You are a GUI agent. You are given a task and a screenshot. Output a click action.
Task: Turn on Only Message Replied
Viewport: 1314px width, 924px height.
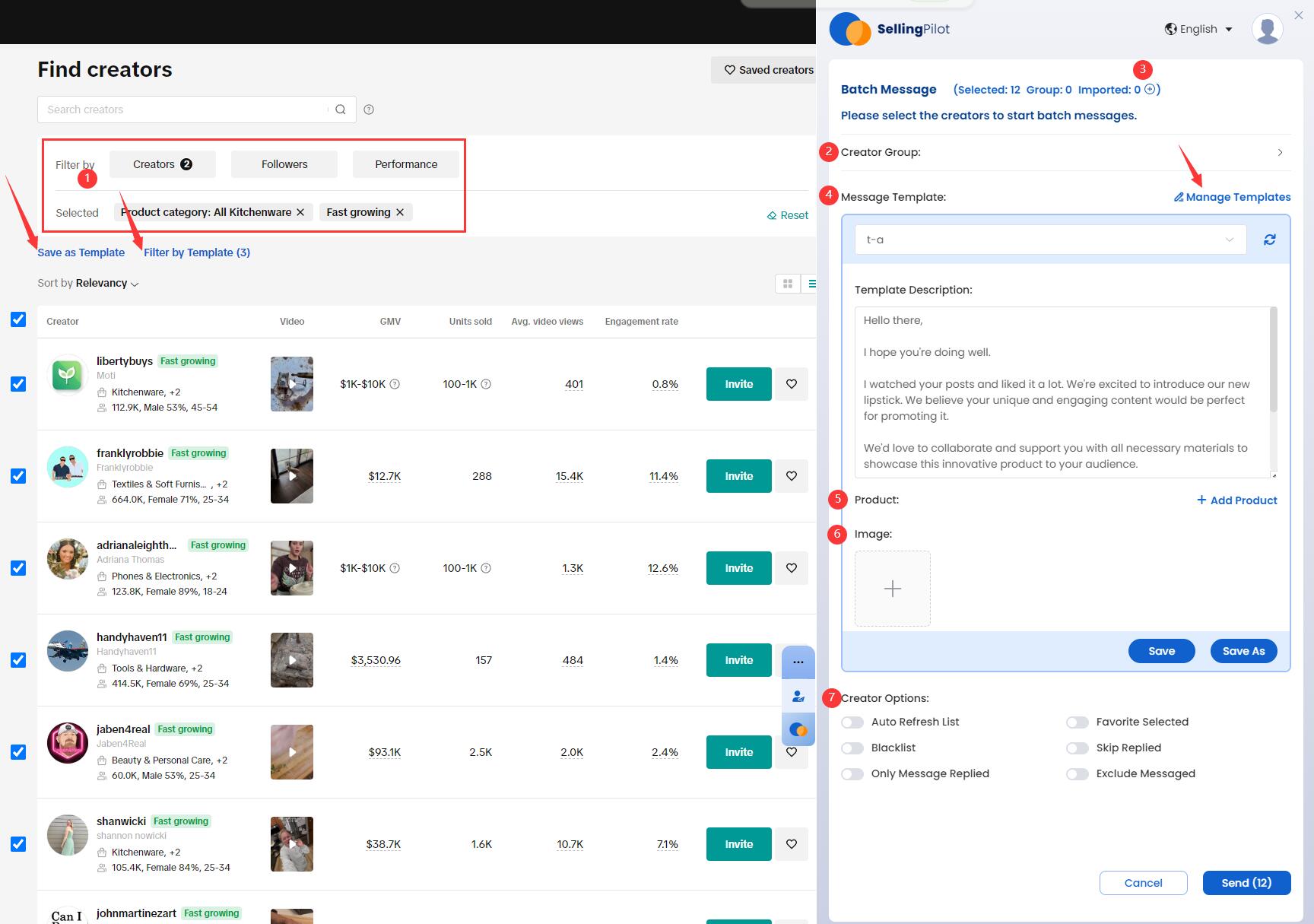[x=852, y=773]
